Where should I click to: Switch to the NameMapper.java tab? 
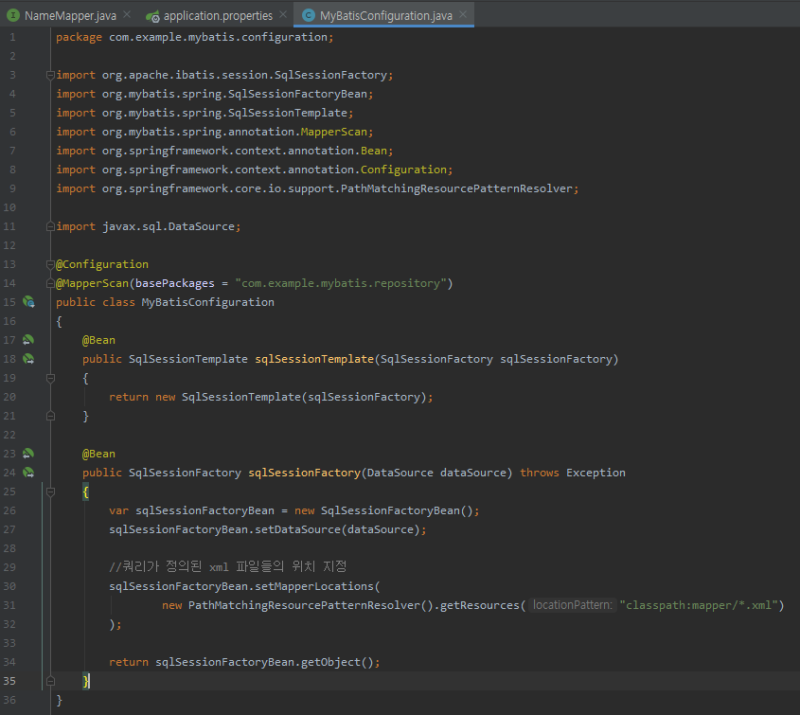(x=65, y=16)
